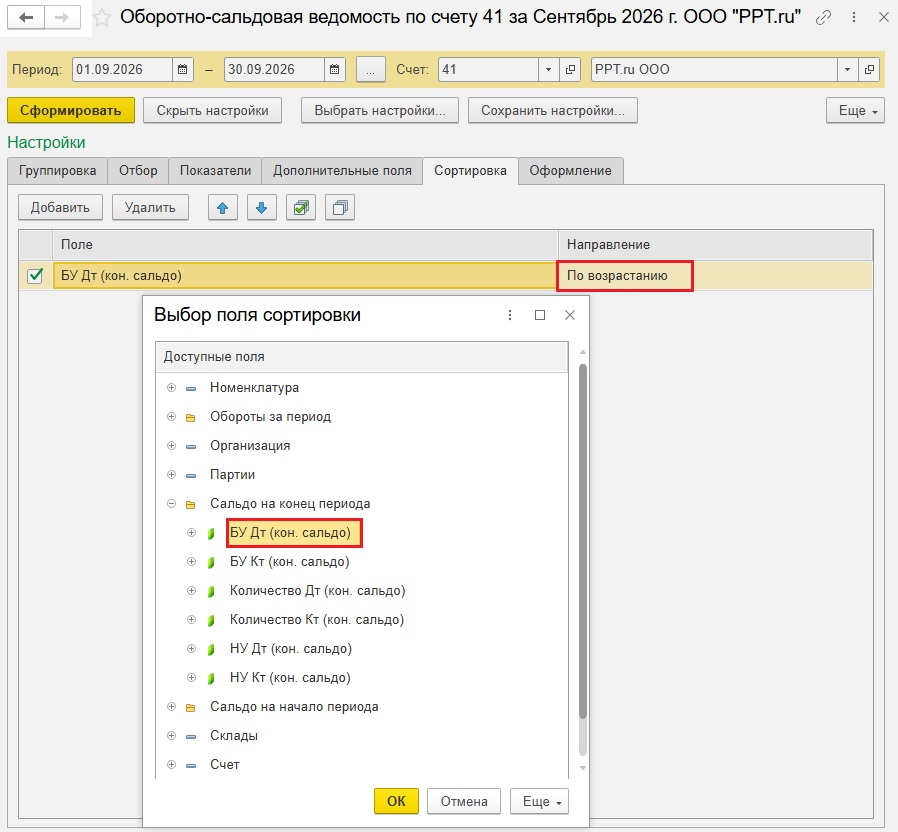The width and height of the screenshot is (898, 832).
Task: Copy link via the chain icon
Action: [x=823, y=18]
